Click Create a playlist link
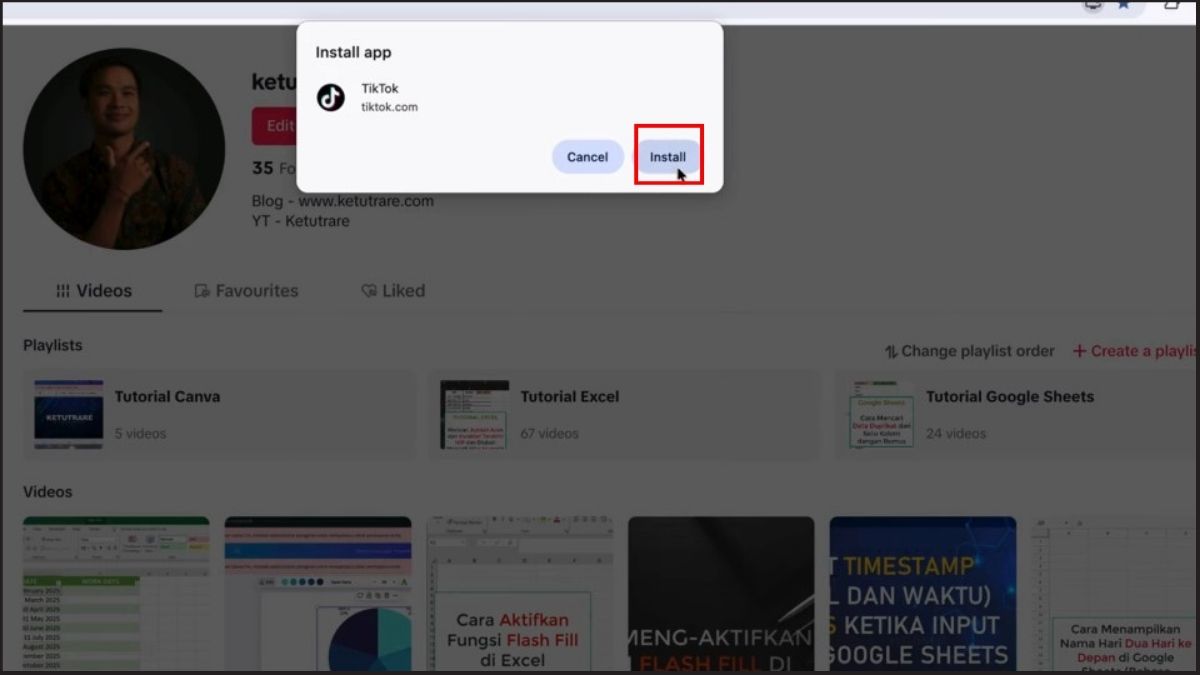 tap(1135, 351)
